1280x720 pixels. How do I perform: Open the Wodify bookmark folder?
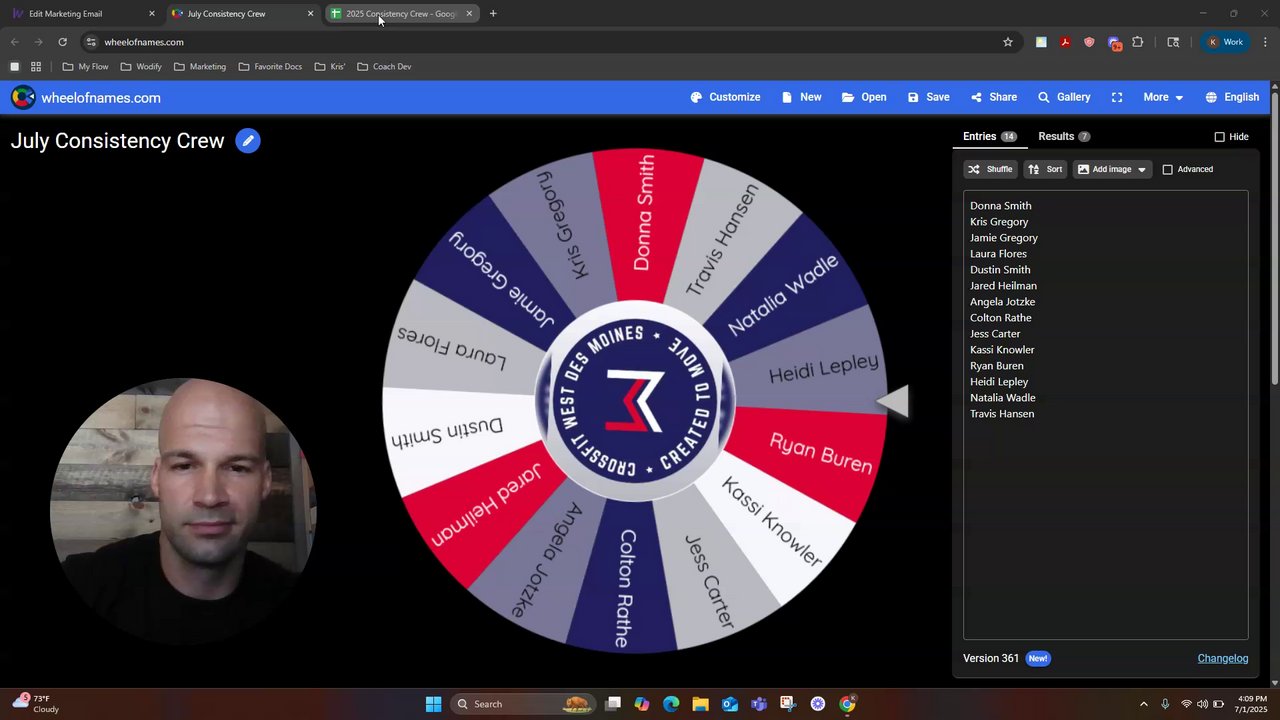tap(141, 67)
